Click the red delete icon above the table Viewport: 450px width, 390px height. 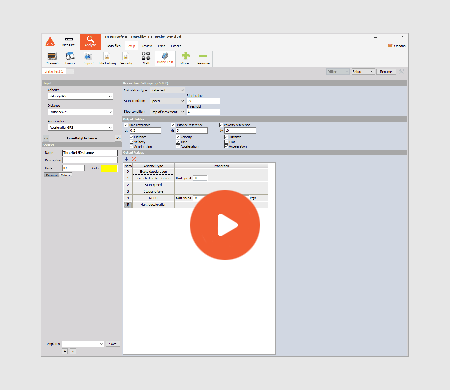(134, 159)
